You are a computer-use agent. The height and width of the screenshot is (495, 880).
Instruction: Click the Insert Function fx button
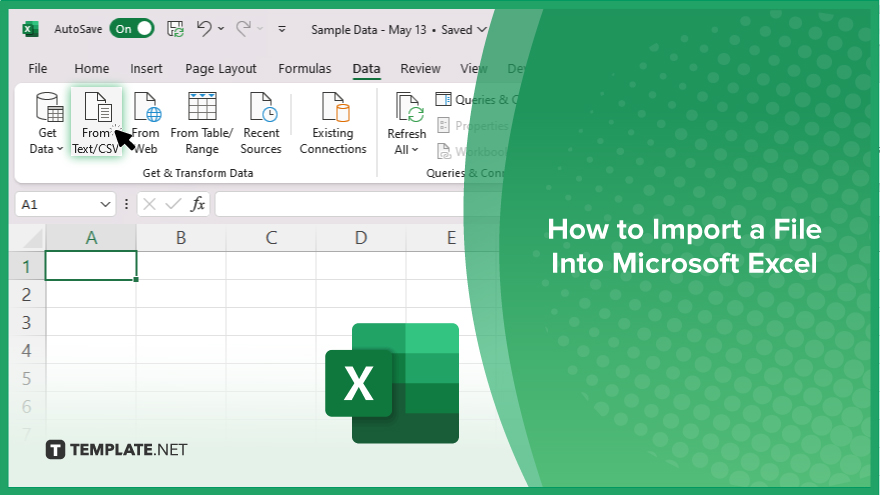point(198,204)
